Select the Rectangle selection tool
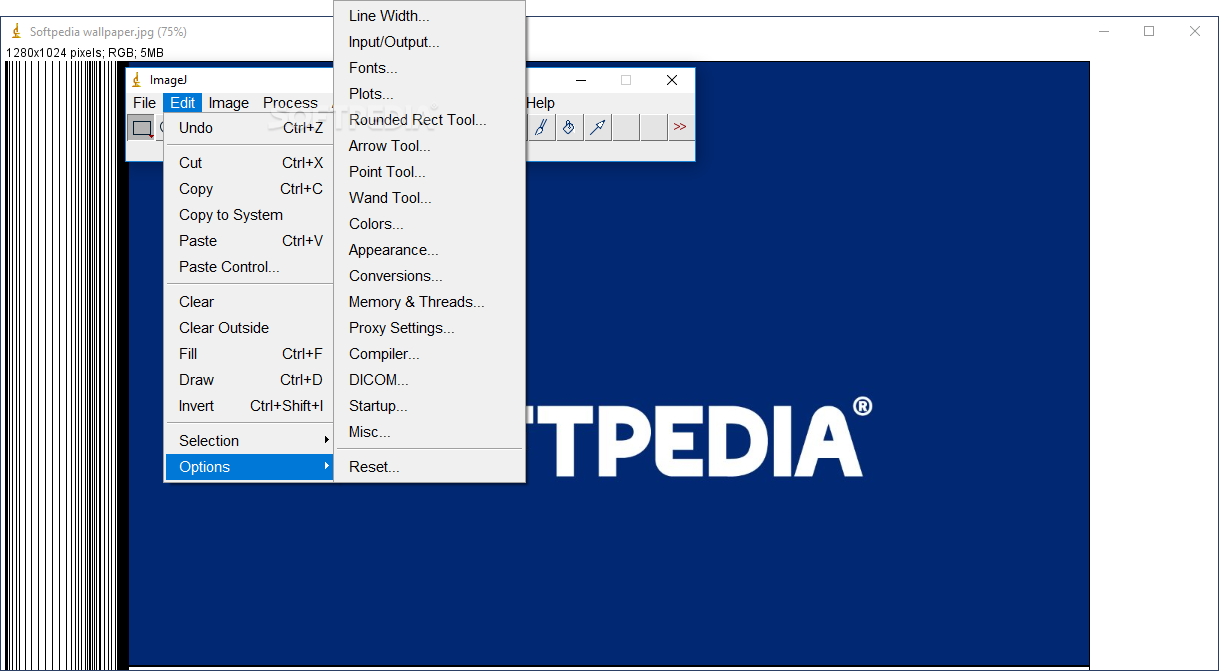Image resolution: width=1219 pixels, height=671 pixels. 142,127
